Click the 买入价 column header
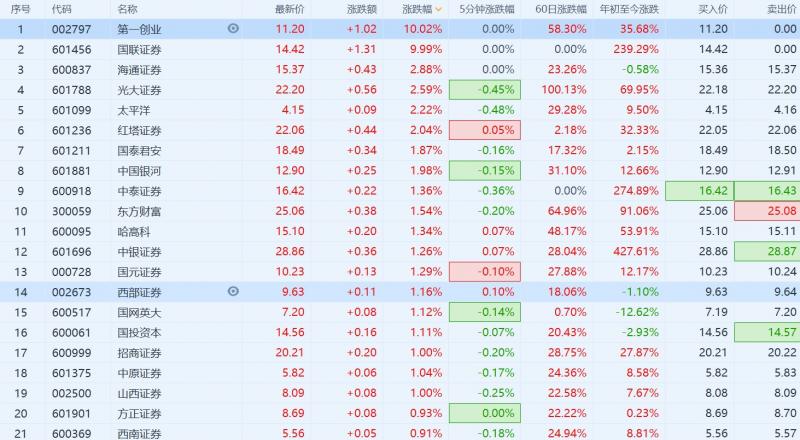The height and width of the screenshot is (440, 800). (710, 9)
